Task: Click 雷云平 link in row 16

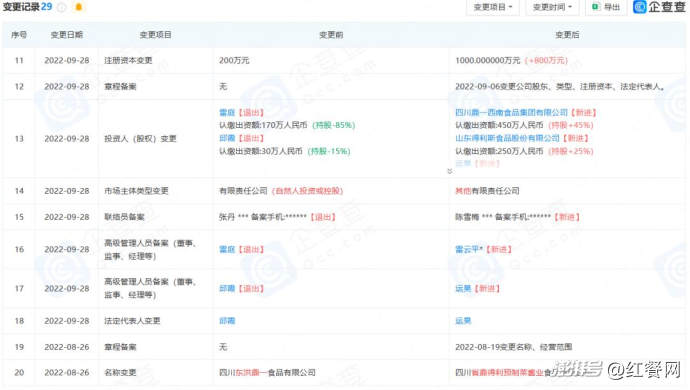Action: [x=469, y=250]
